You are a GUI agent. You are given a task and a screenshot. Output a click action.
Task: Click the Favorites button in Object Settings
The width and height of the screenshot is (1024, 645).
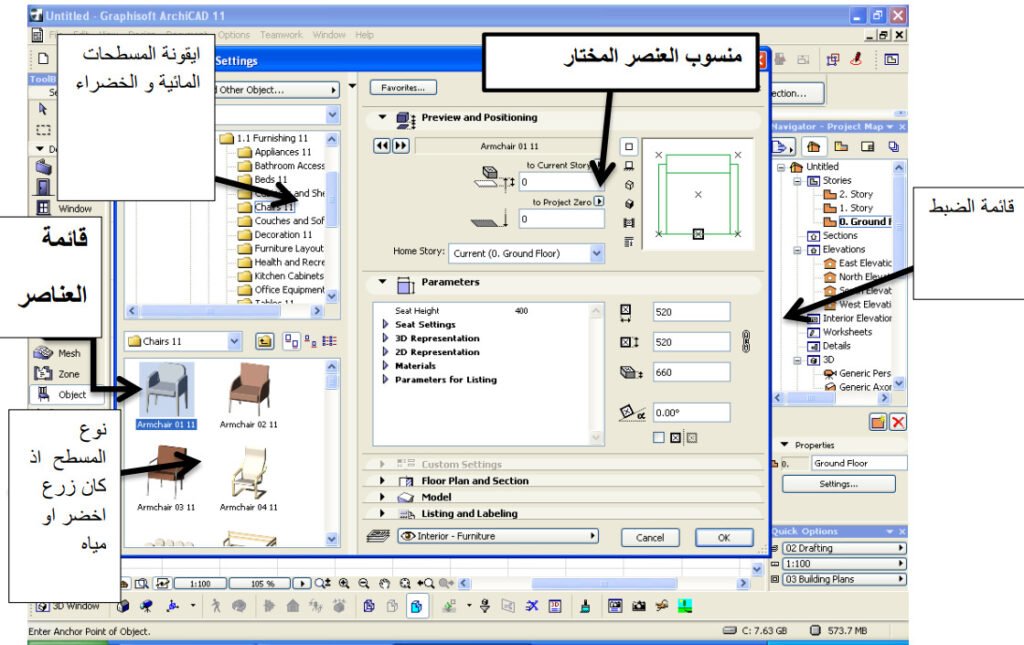pyautogui.click(x=403, y=86)
